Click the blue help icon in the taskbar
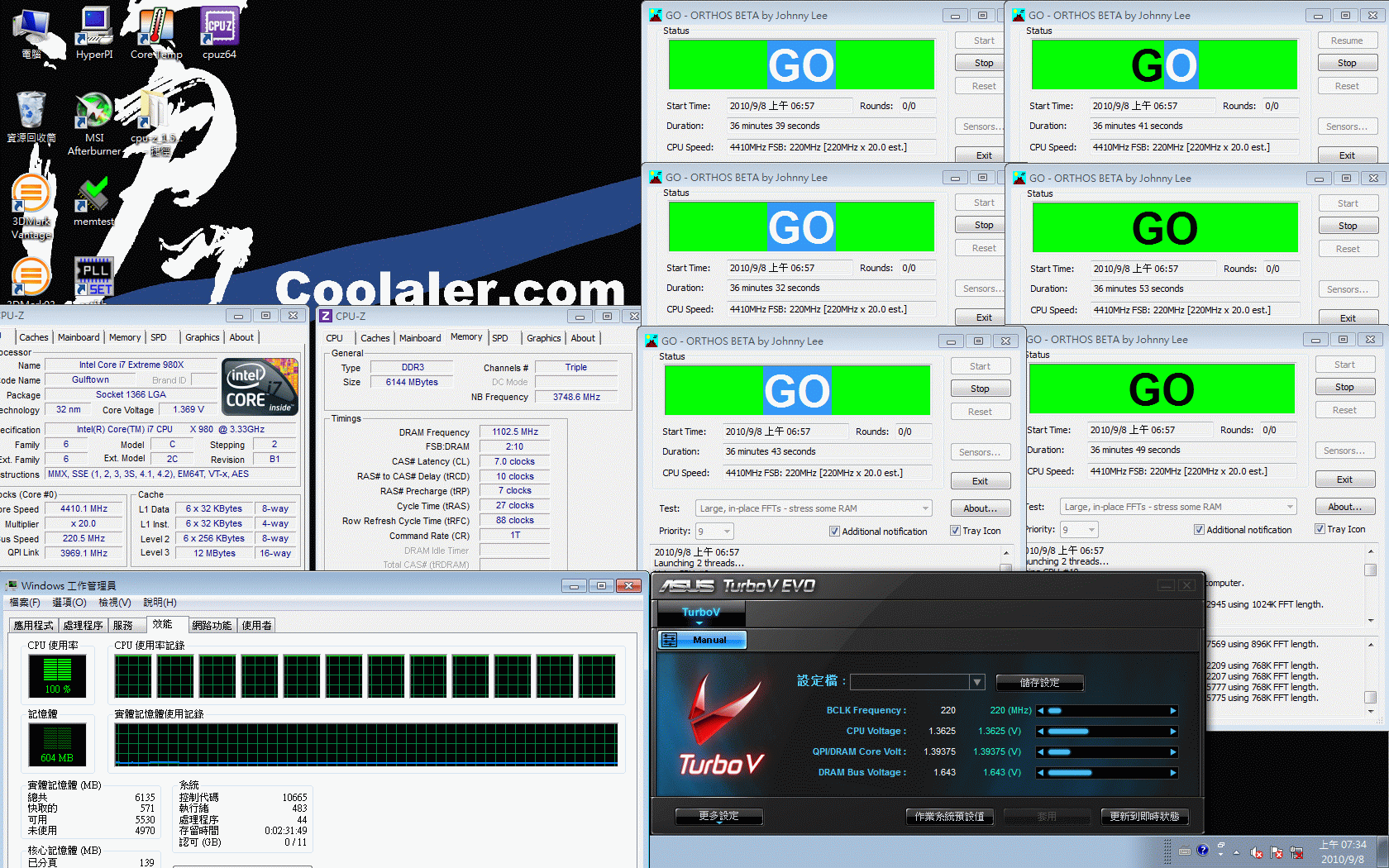This screenshot has height=868, width=1389. tap(1202, 850)
